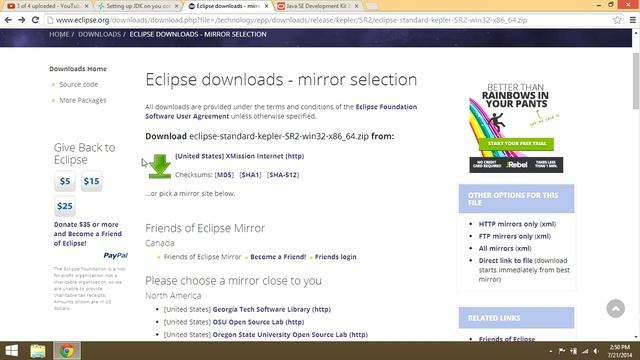This screenshot has width=640, height=360.
Task: Close the Setting up JDK tab
Action: pos(176,6)
